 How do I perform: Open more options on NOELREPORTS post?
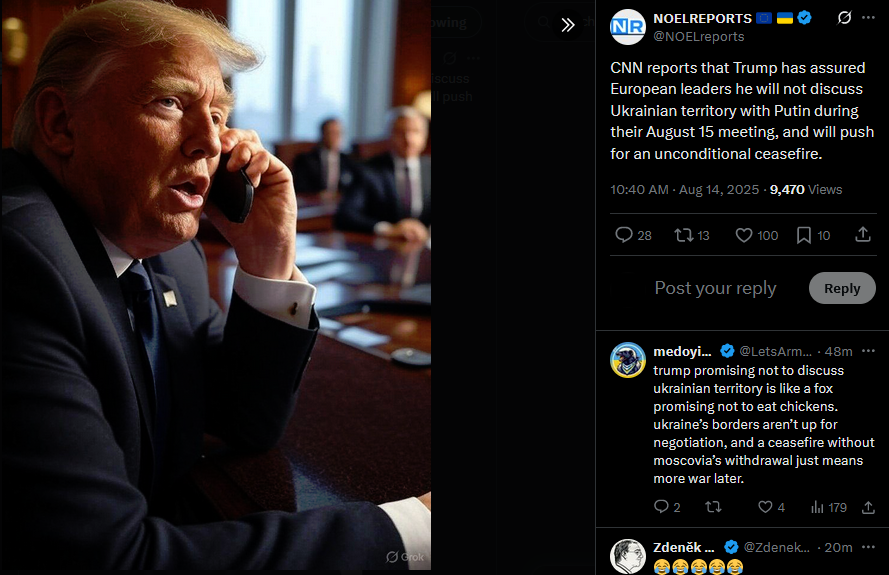click(x=868, y=18)
